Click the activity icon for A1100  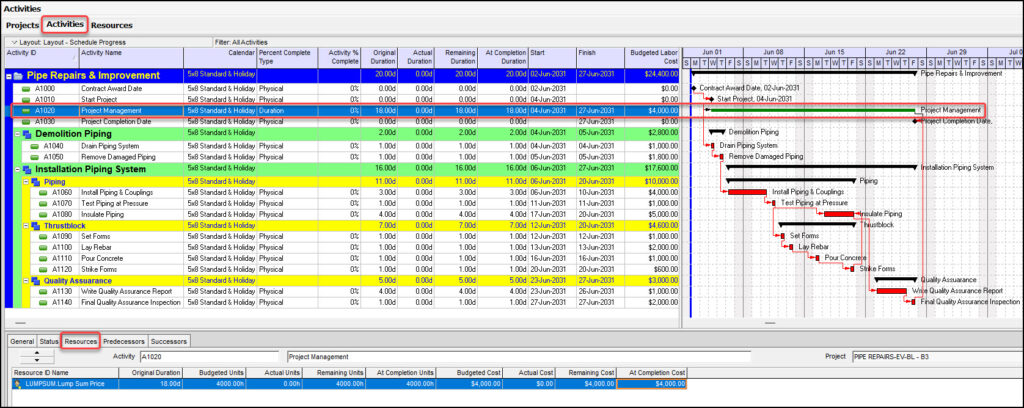(44, 247)
